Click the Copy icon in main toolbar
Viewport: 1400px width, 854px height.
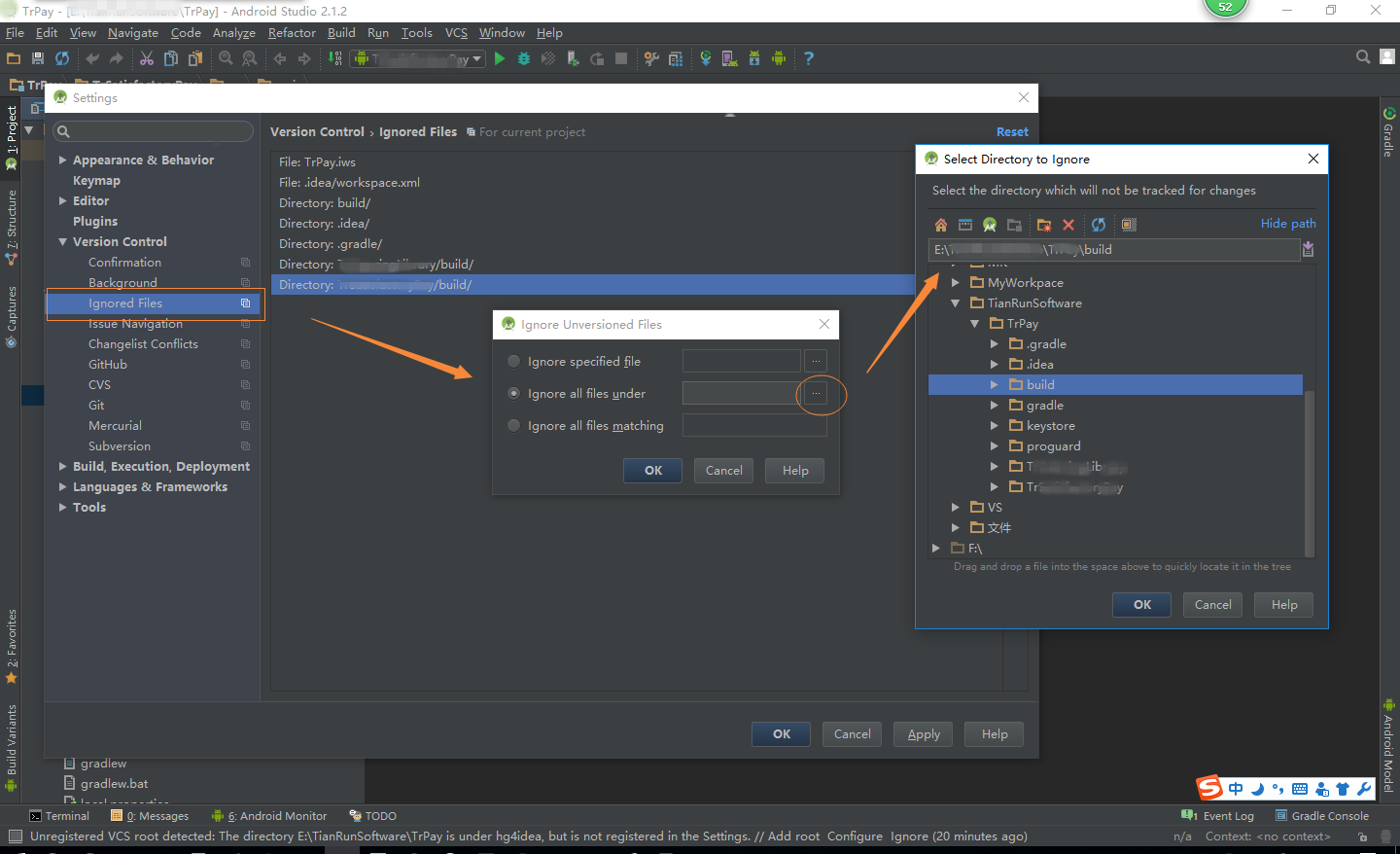tap(171, 58)
